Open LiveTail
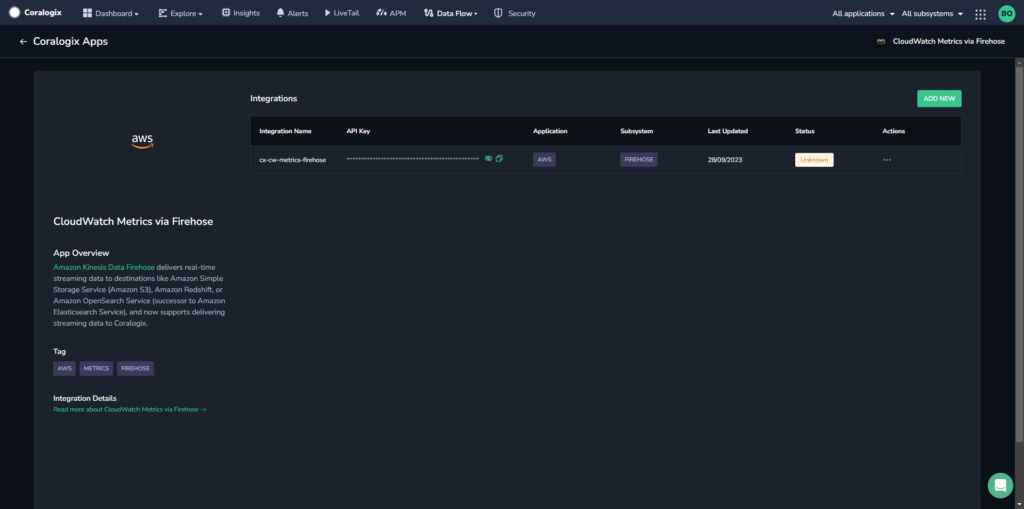This screenshot has height=509, width=1024. 342,13
